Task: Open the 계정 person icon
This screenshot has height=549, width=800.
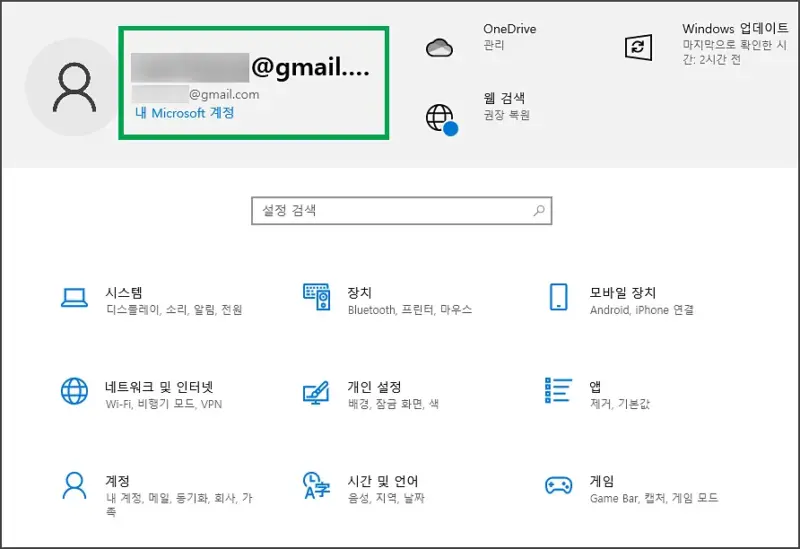Action: pyautogui.click(x=74, y=485)
